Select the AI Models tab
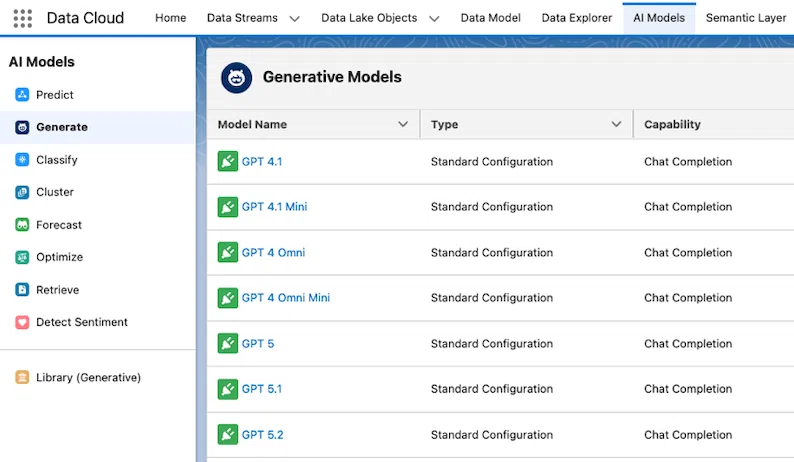This screenshot has width=794, height=462. pyautogui.click(x=659, y=18)
